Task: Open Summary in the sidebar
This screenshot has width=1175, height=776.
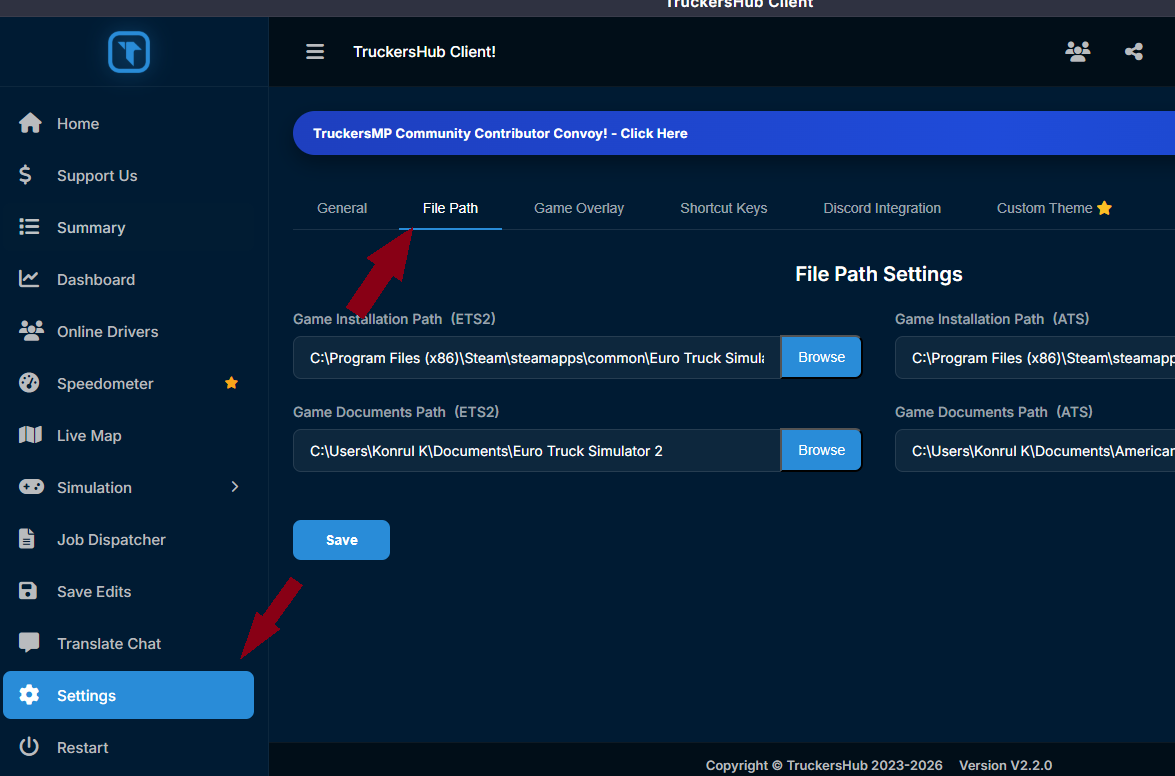Action: tap(128, 227)
